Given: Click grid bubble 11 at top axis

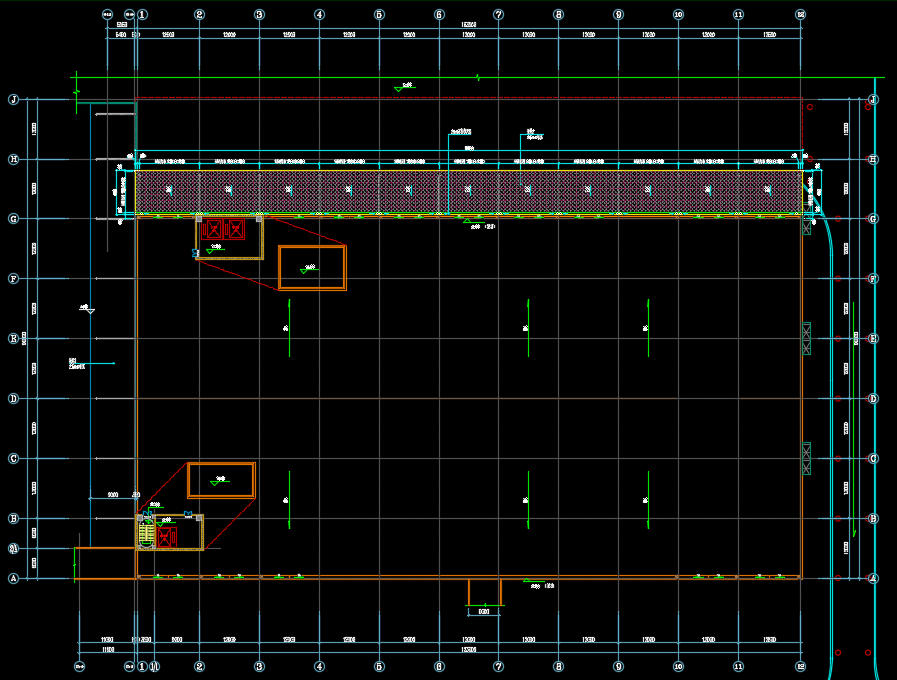Looking at the screenshot, I should [x=738, y=15].
